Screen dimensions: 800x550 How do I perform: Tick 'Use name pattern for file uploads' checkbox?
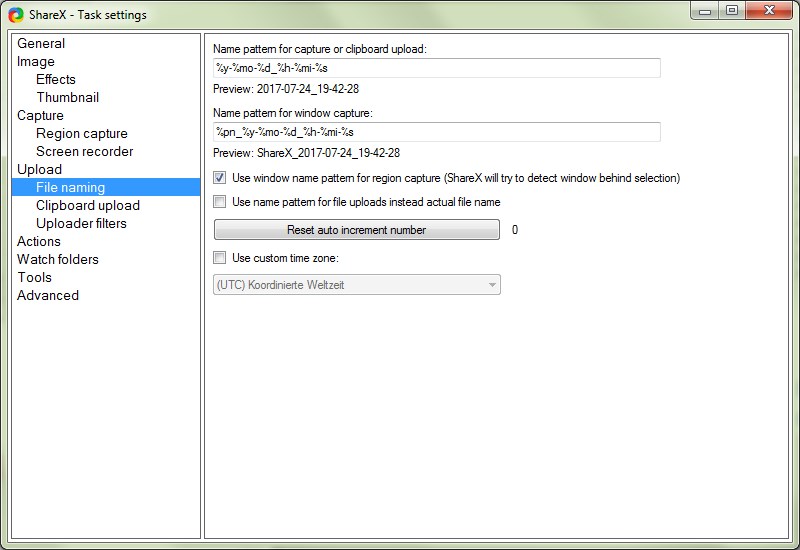coord(220,202)
